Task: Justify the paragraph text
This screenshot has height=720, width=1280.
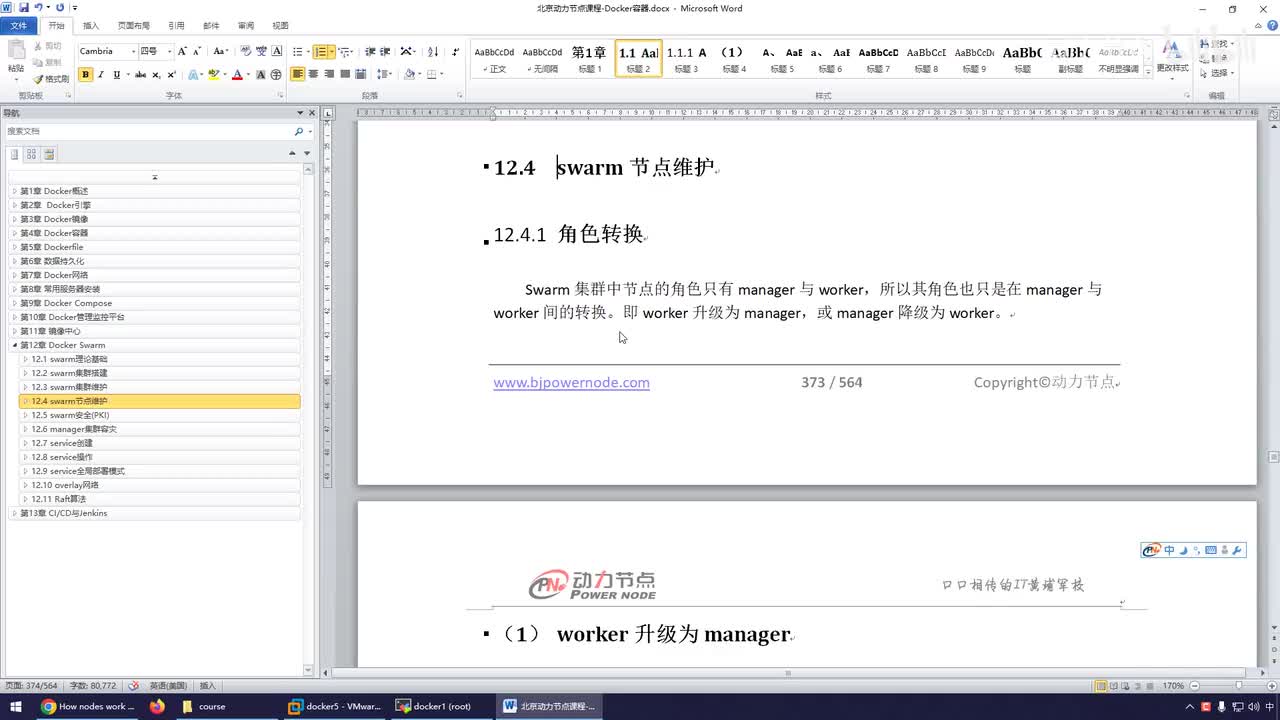Action: 345,75
